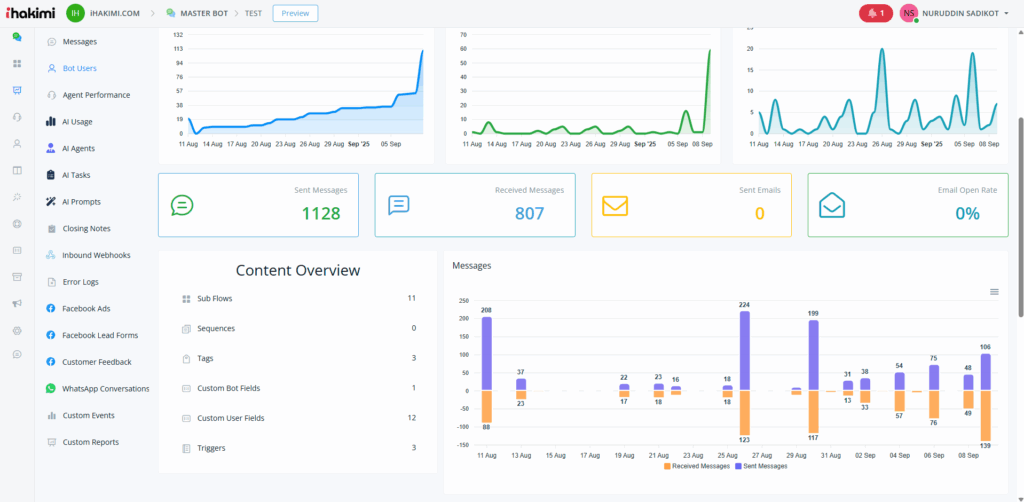Select AI Prompts from the sidebar
This screenshot has height=502, width=1024.
80,201
